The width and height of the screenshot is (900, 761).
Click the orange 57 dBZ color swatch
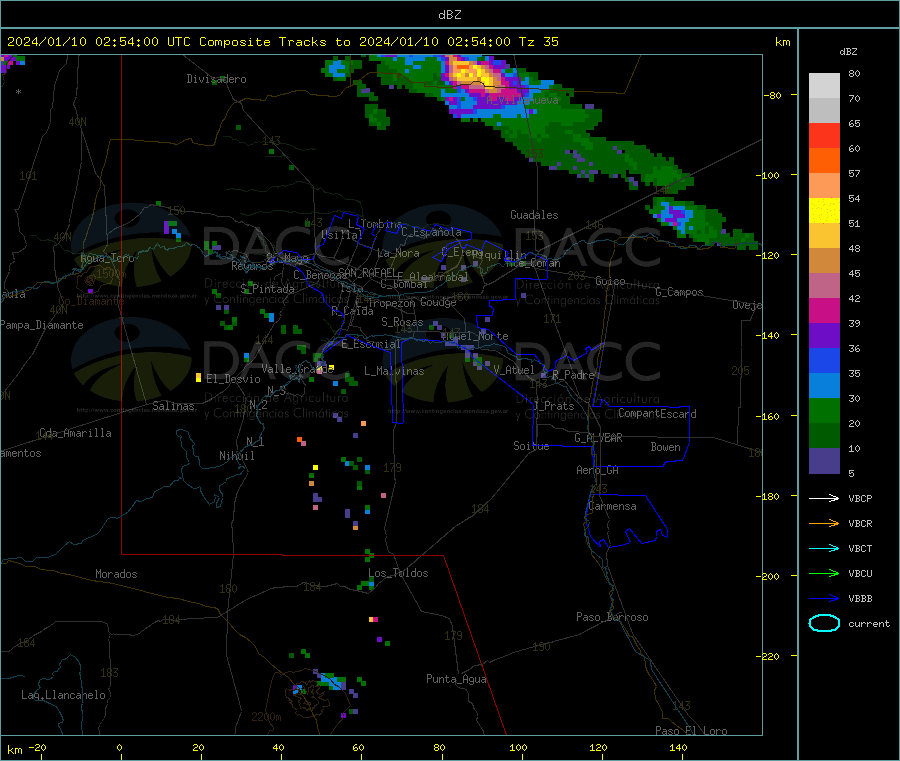[824, 161]
